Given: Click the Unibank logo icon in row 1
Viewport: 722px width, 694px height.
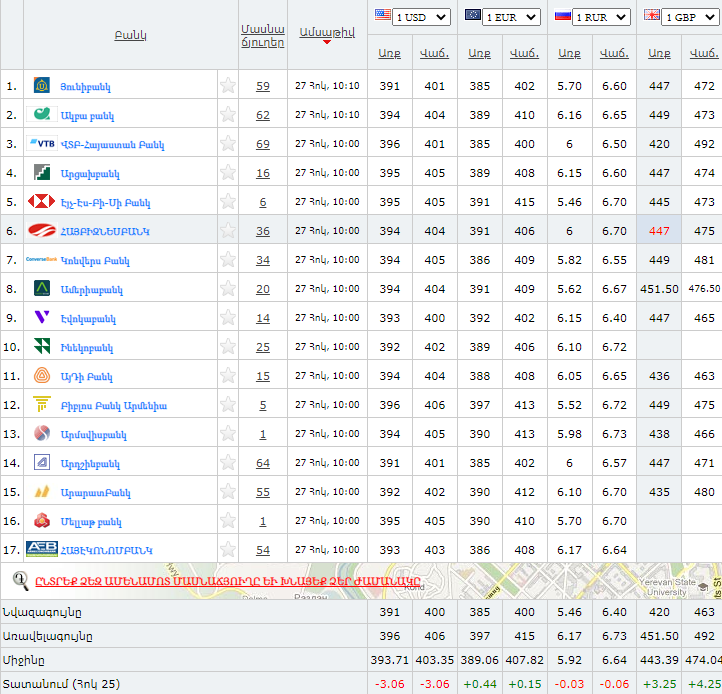Looking at the screenshot, I should (x=42, y=85).
